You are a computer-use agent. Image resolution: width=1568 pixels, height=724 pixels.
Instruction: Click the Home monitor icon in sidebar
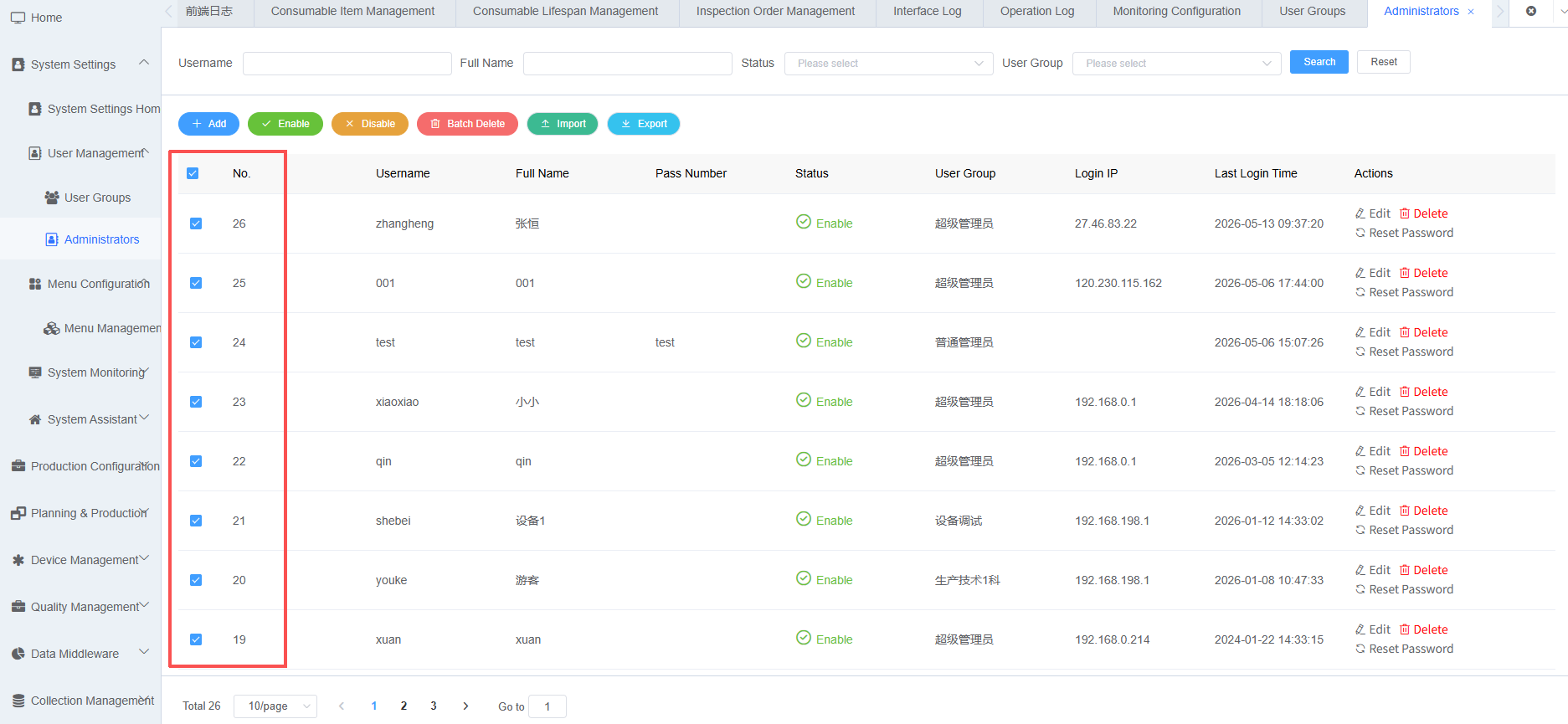pos(18,18)
